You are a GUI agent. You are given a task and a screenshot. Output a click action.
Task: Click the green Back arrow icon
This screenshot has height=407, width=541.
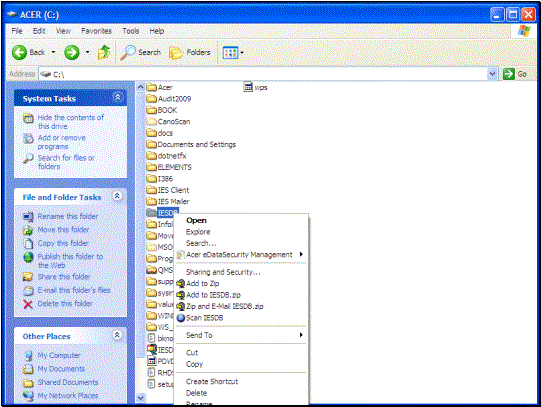[x=19, y=53]
